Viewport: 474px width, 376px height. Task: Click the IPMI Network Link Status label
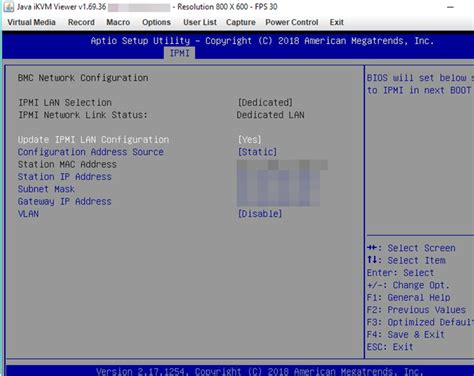(x=83, y=115)
